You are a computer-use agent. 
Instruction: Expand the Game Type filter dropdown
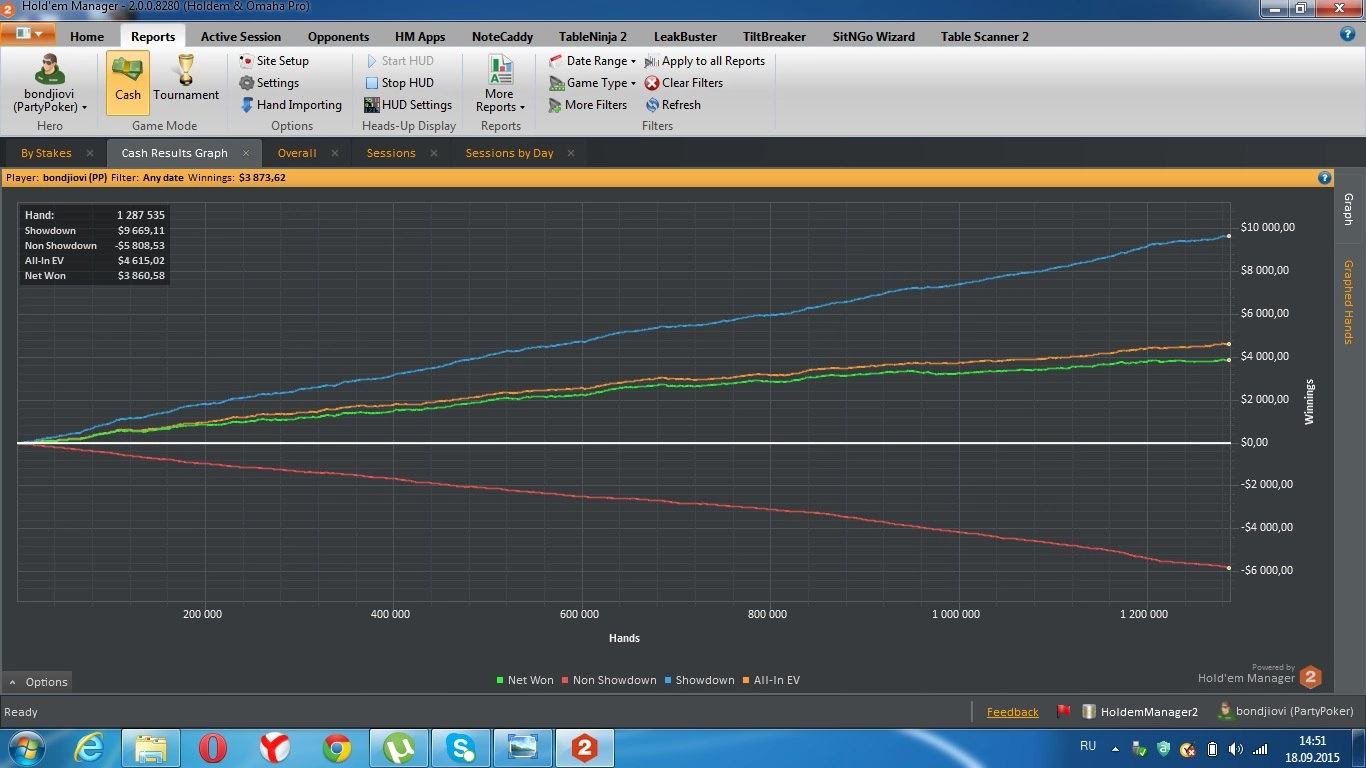click(593, 83)
